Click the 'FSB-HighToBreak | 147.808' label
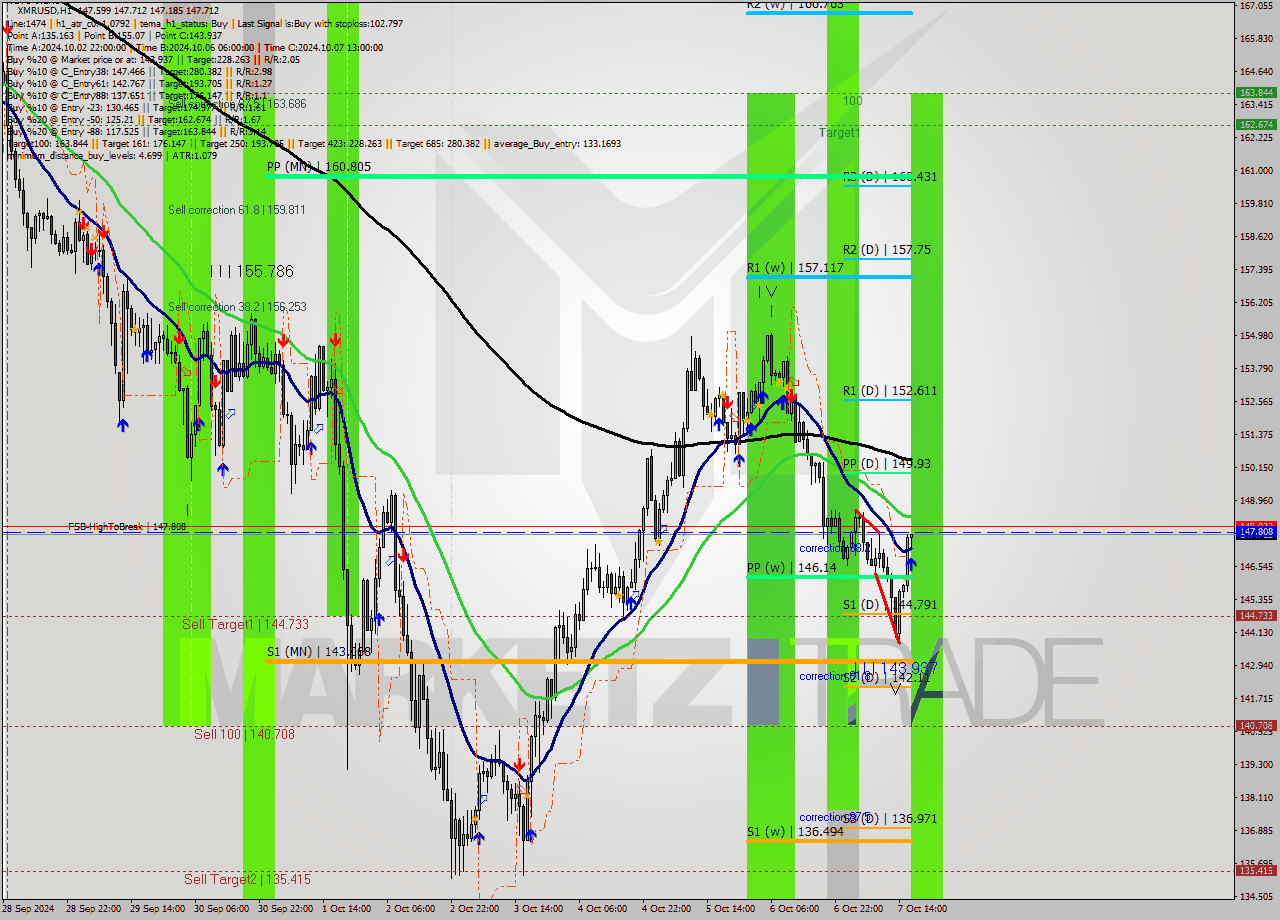 pos(127,526)
